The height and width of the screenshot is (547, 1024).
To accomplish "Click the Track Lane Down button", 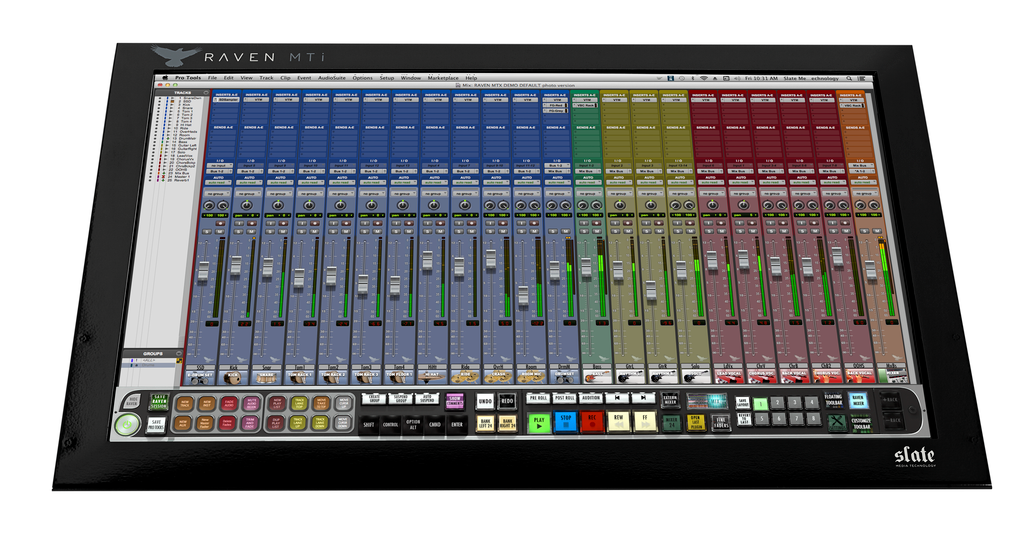I will click(x=320, y=423).
